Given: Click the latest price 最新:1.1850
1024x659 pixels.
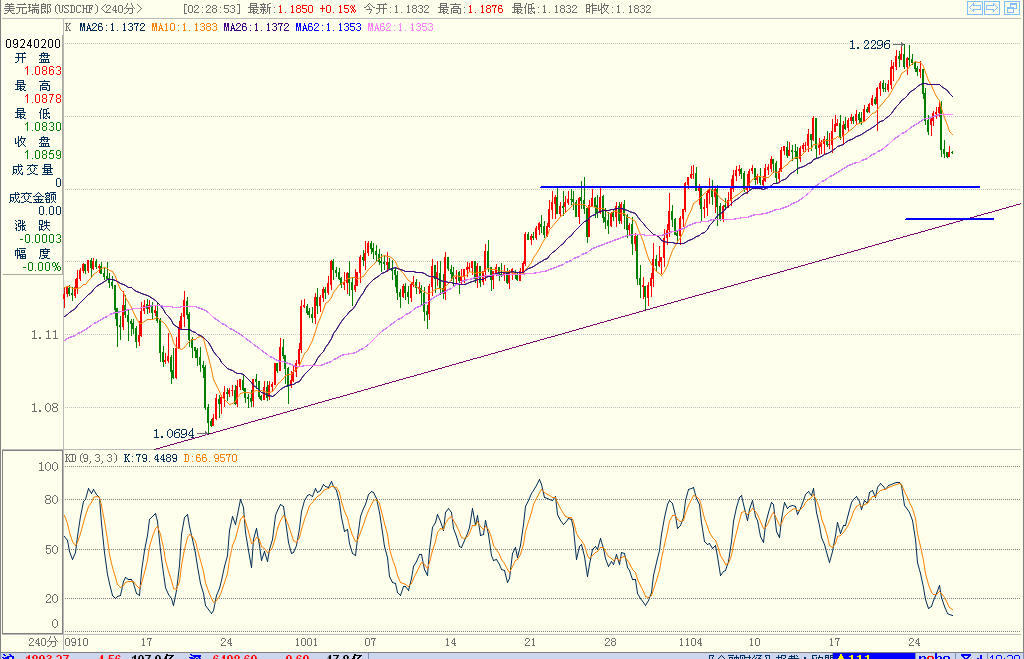Looking at the screenshot, I should tap(281, 9).
